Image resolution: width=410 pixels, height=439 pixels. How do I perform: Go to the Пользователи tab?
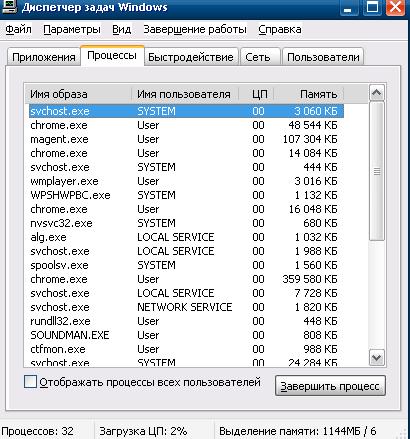tap(323, 57)
